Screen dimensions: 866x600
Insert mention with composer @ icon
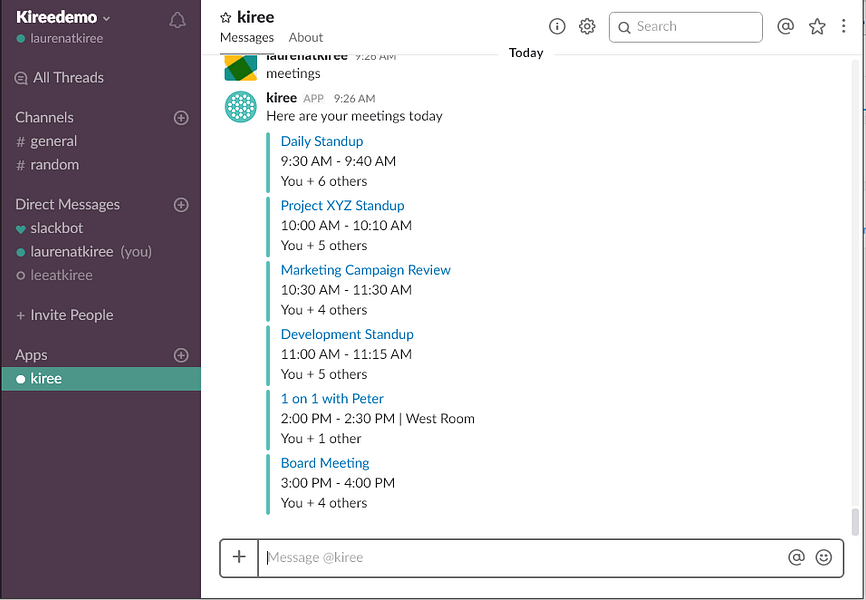click(796, 557)
